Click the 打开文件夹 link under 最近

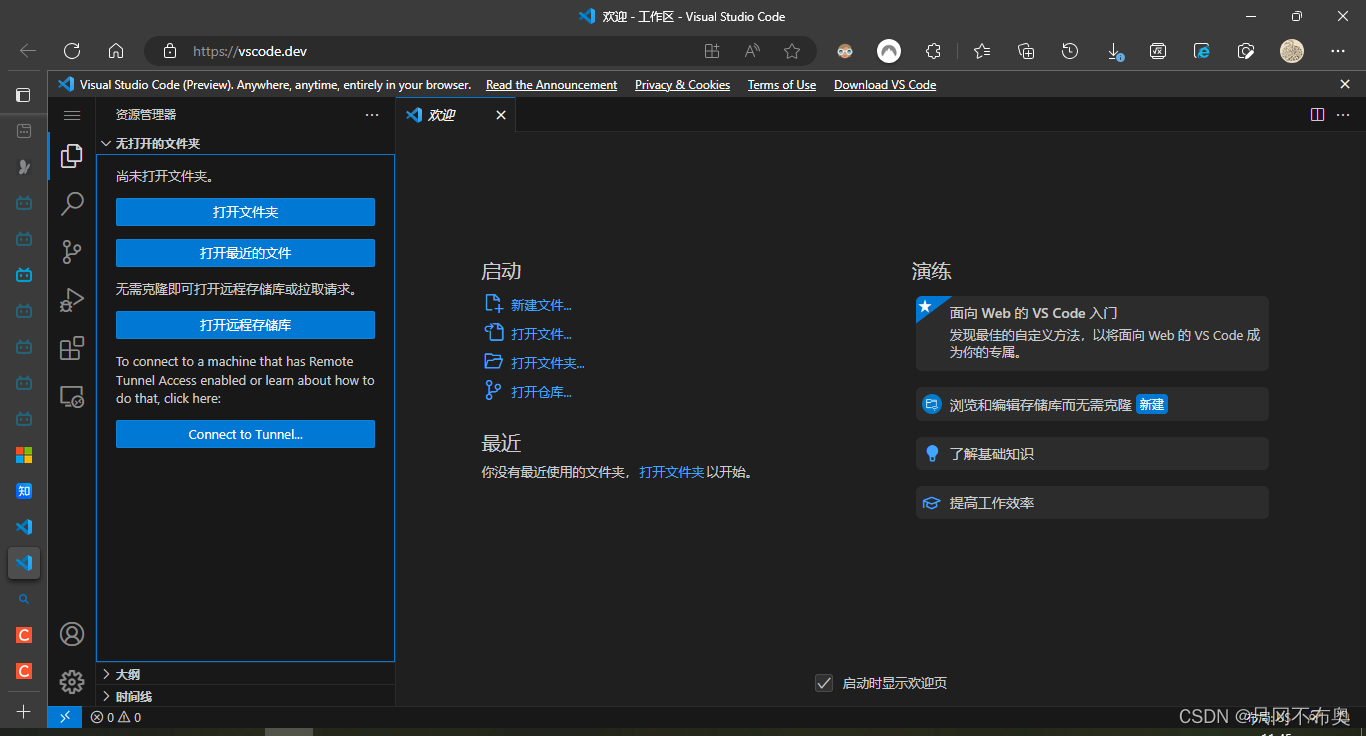[672, 472]
